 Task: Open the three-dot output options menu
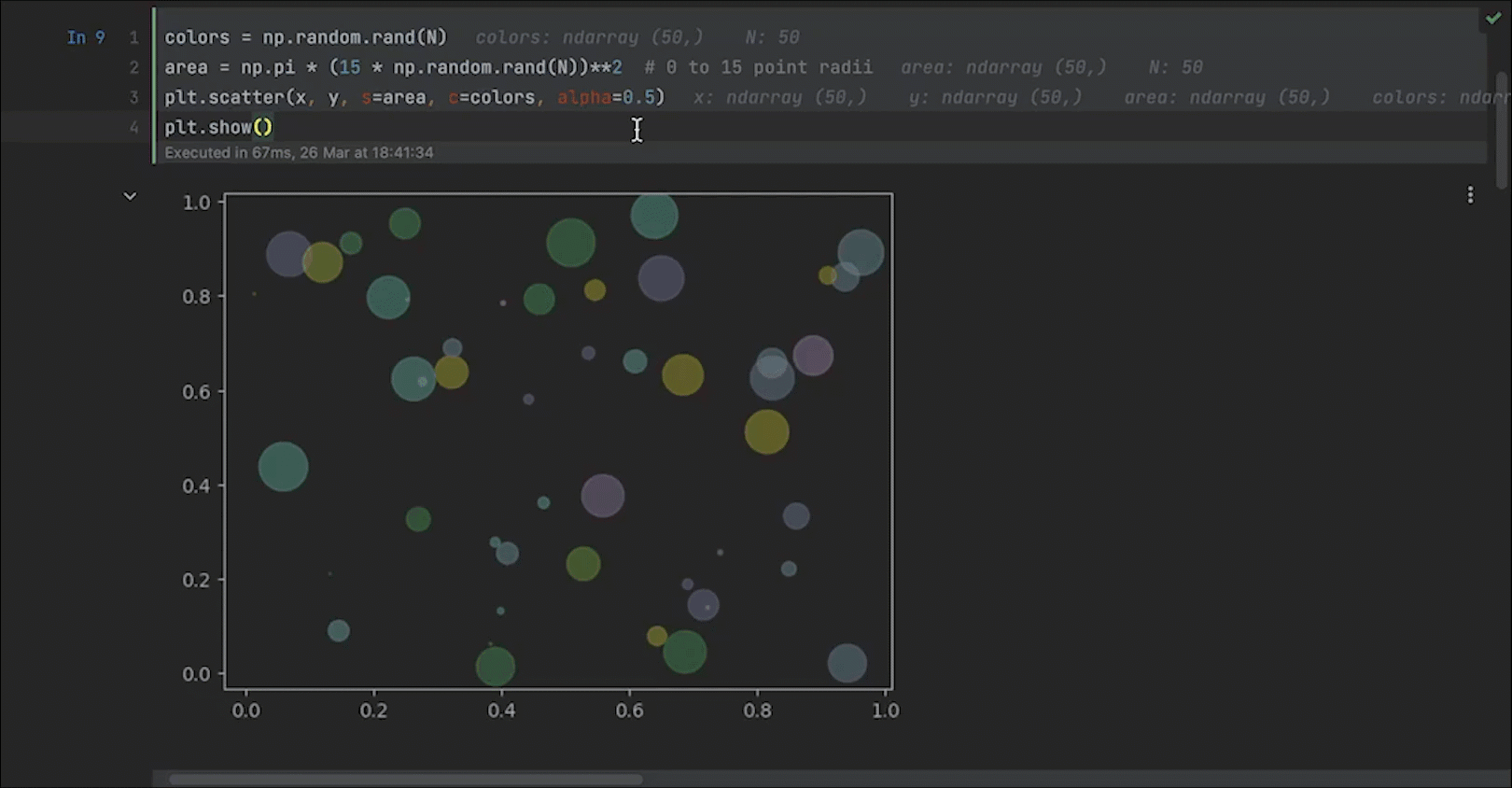click(x=1470, y=195)
